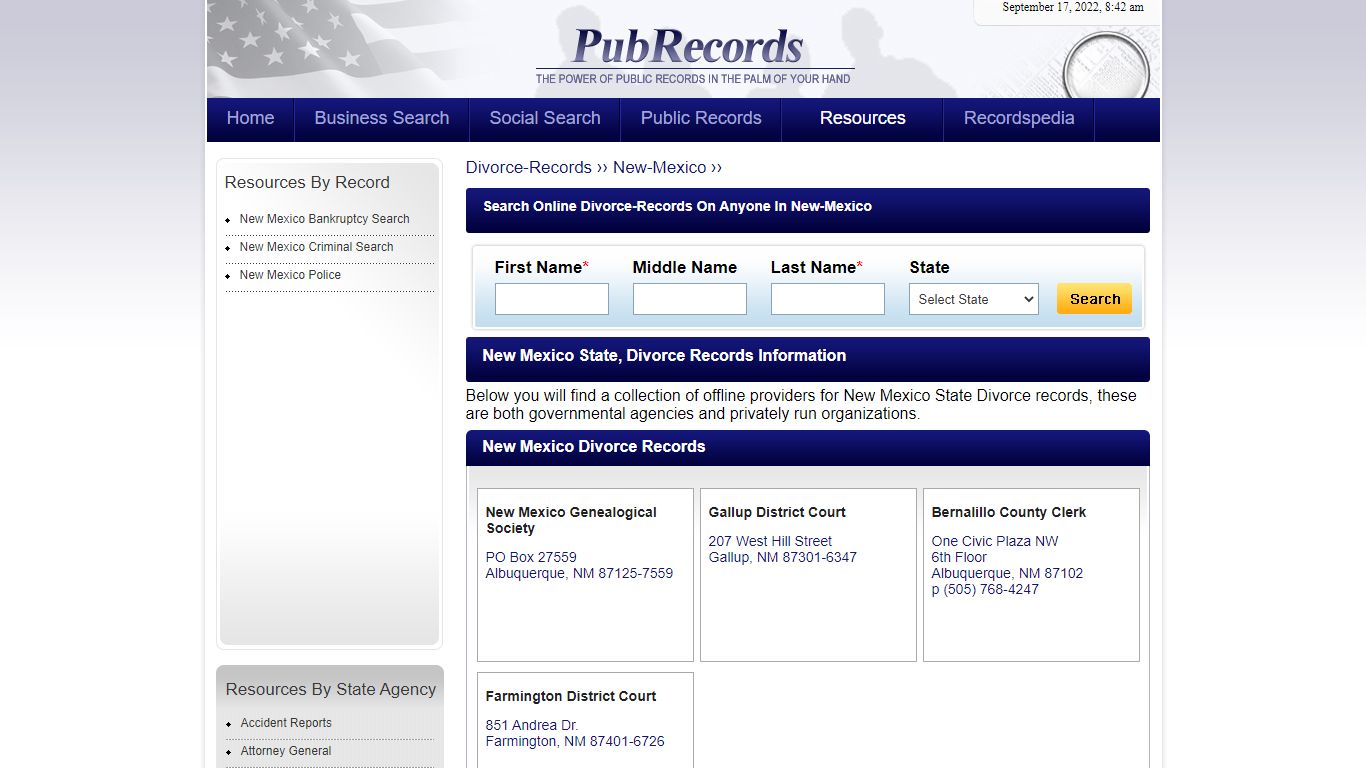
Task: Click the magnifying glass image in header
Action: 1106,70
